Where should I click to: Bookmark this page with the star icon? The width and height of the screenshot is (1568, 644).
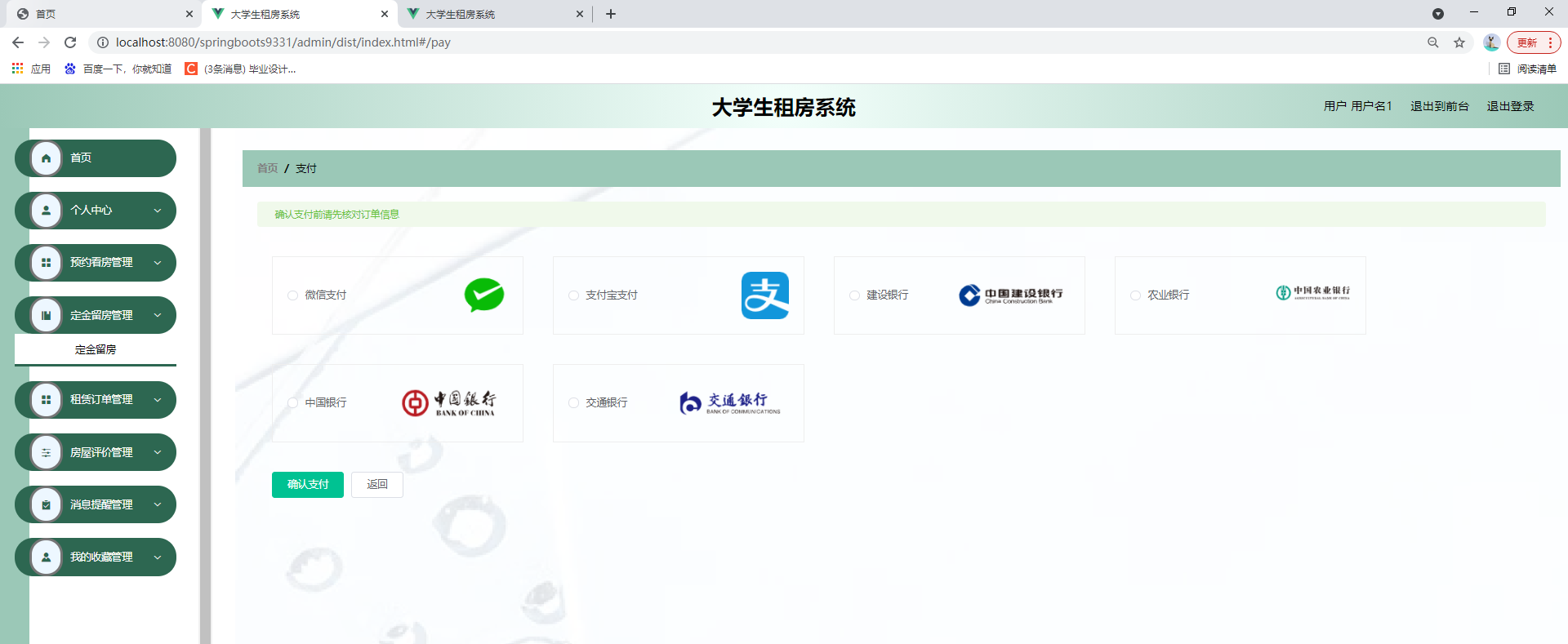tap(1459, 42)
